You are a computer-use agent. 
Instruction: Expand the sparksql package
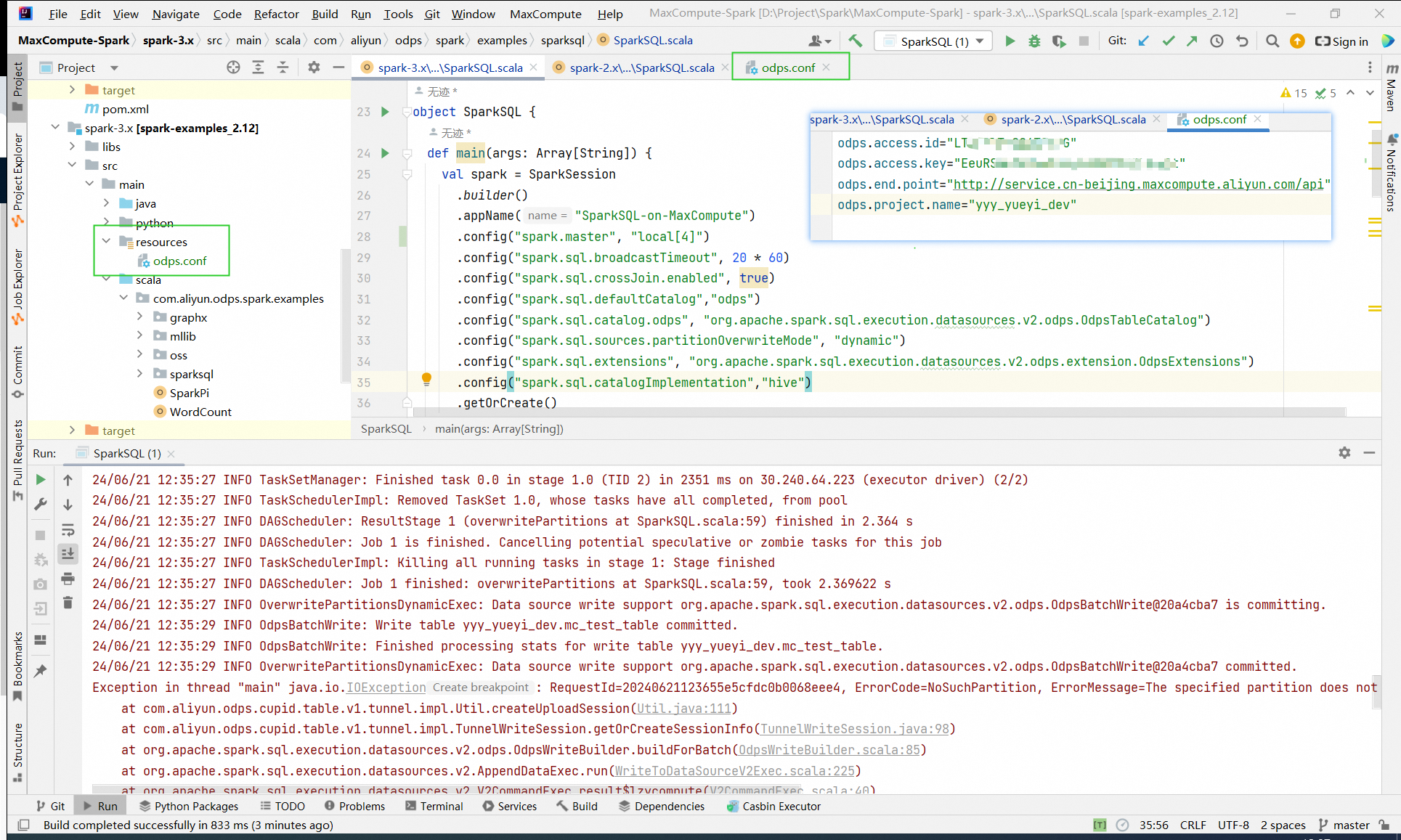140,374
